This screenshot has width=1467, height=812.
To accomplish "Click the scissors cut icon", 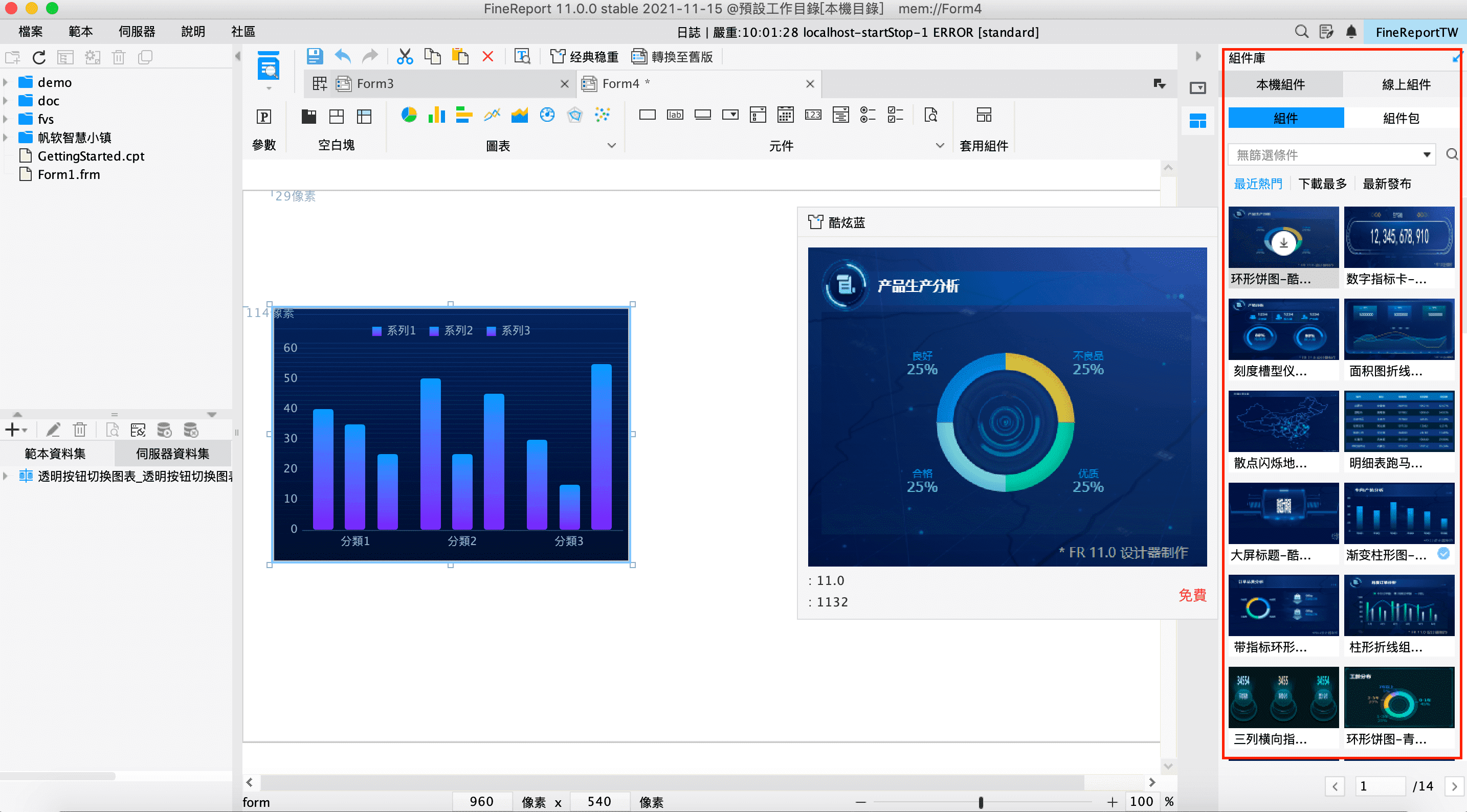I will (x=404, y=56).
